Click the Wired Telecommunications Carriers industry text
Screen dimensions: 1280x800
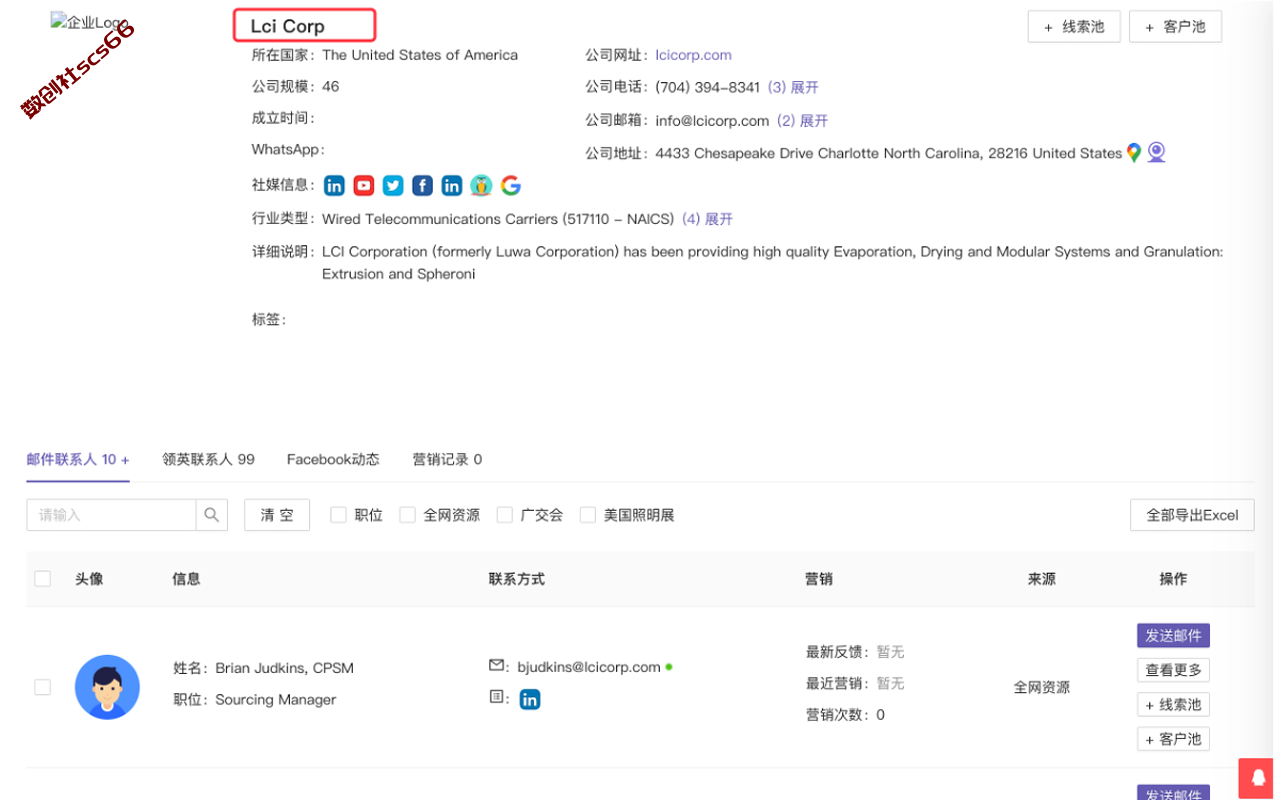(x=498, y=219)
